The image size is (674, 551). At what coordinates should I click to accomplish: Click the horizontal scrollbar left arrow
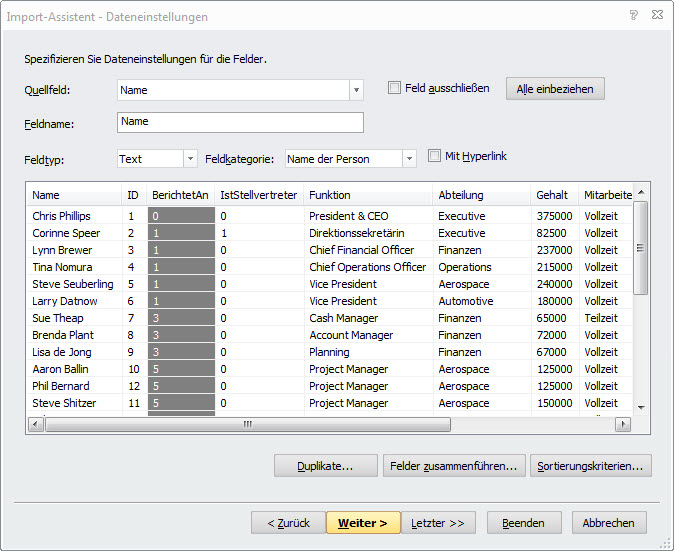click(35, 425)
